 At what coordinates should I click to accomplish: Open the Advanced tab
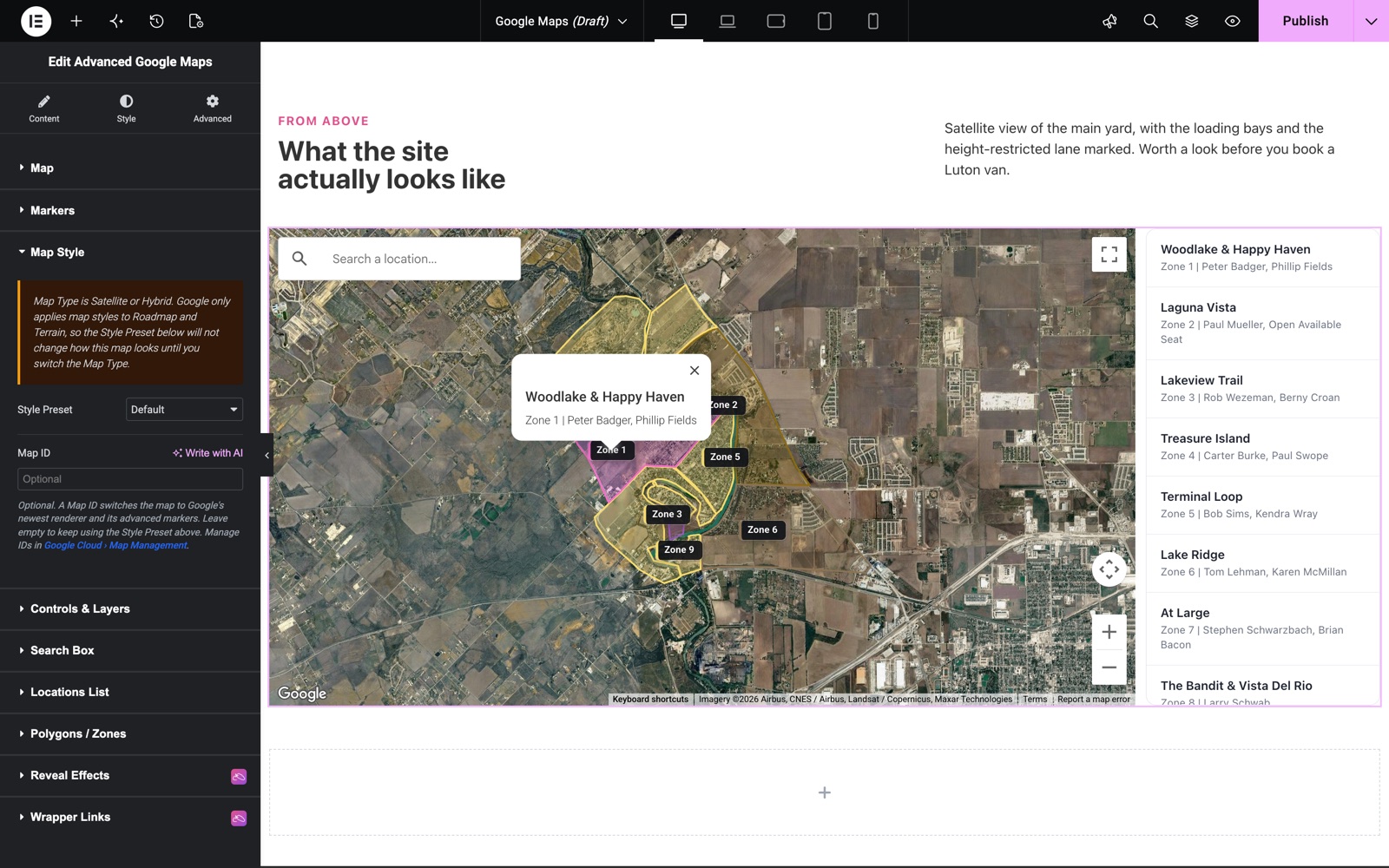click(x=213, y=108)
